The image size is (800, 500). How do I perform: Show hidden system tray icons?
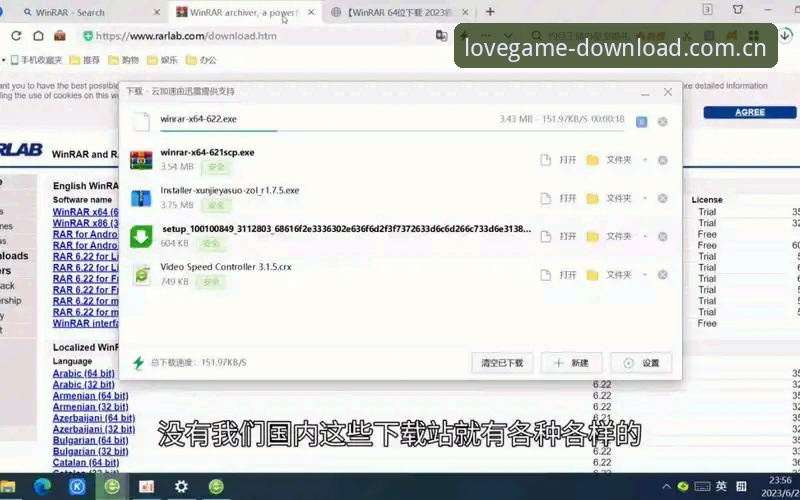[666, 487]
